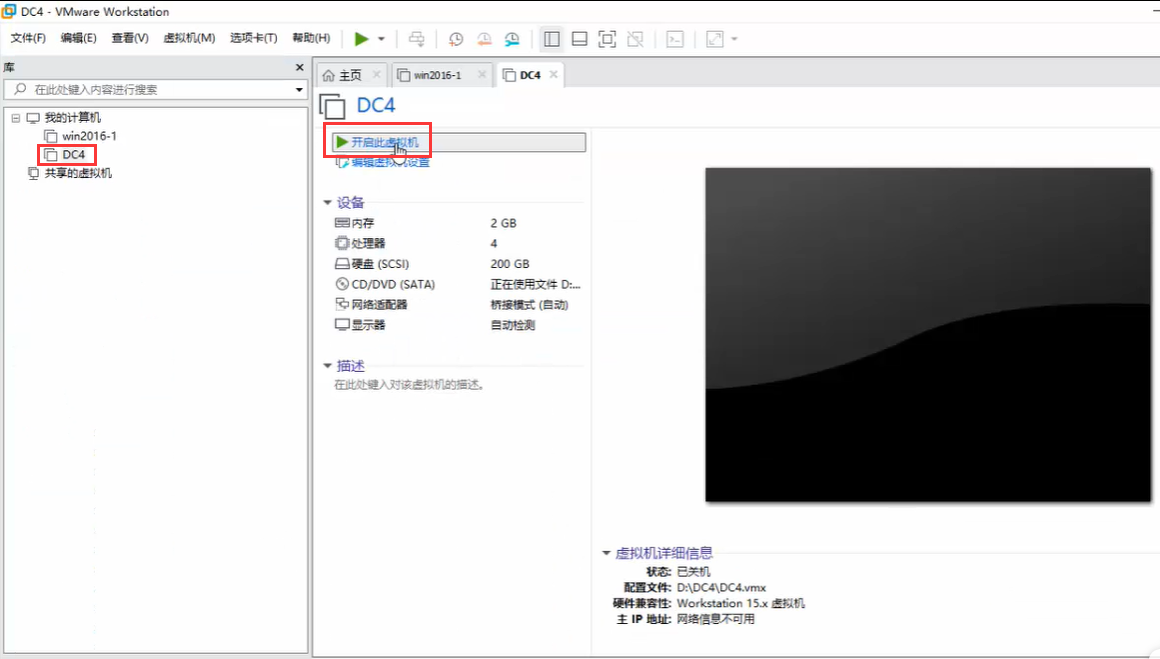Click the 2 GB memory value
1160x659 pixels.
[x=503, y=223]
